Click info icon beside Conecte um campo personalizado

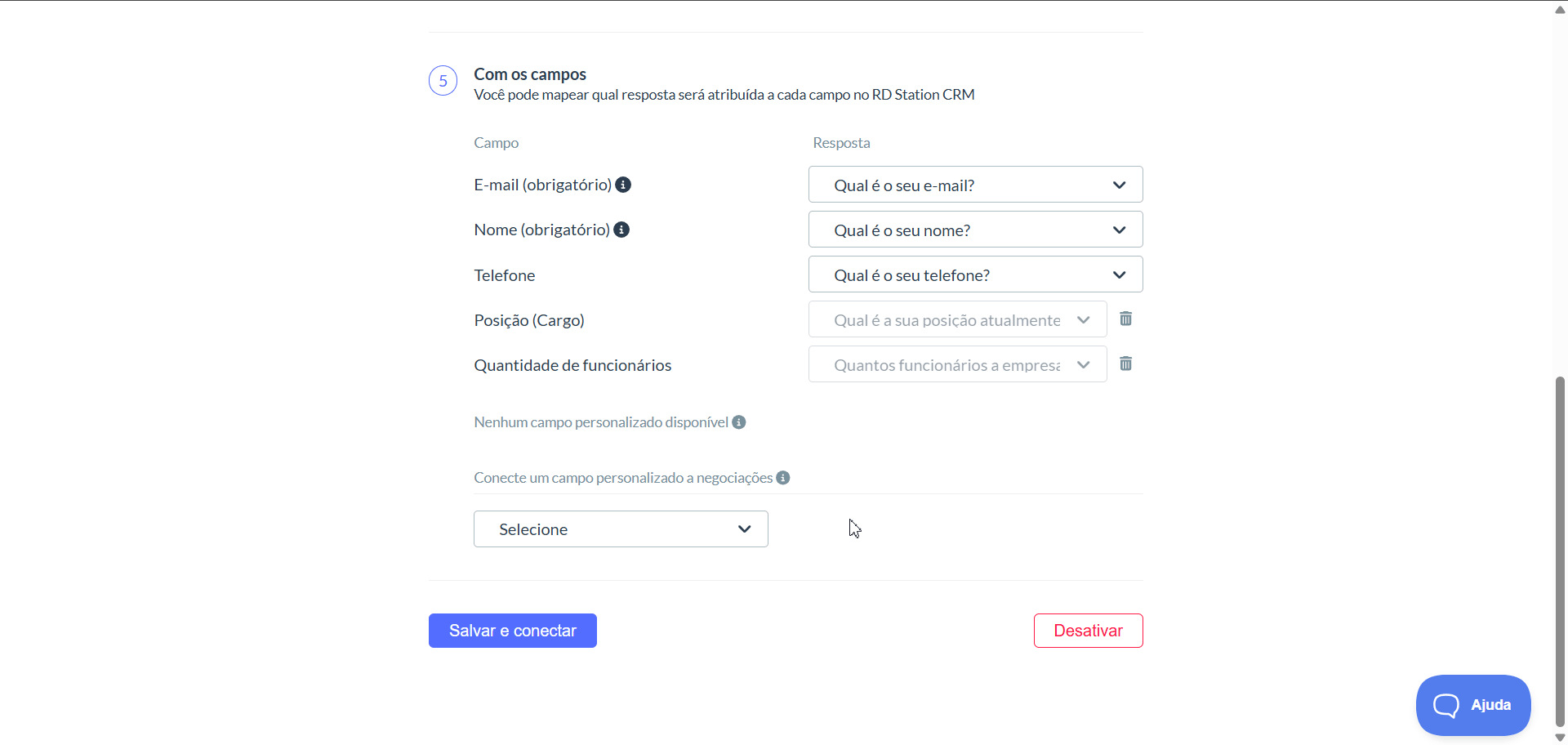click(783, 478)
